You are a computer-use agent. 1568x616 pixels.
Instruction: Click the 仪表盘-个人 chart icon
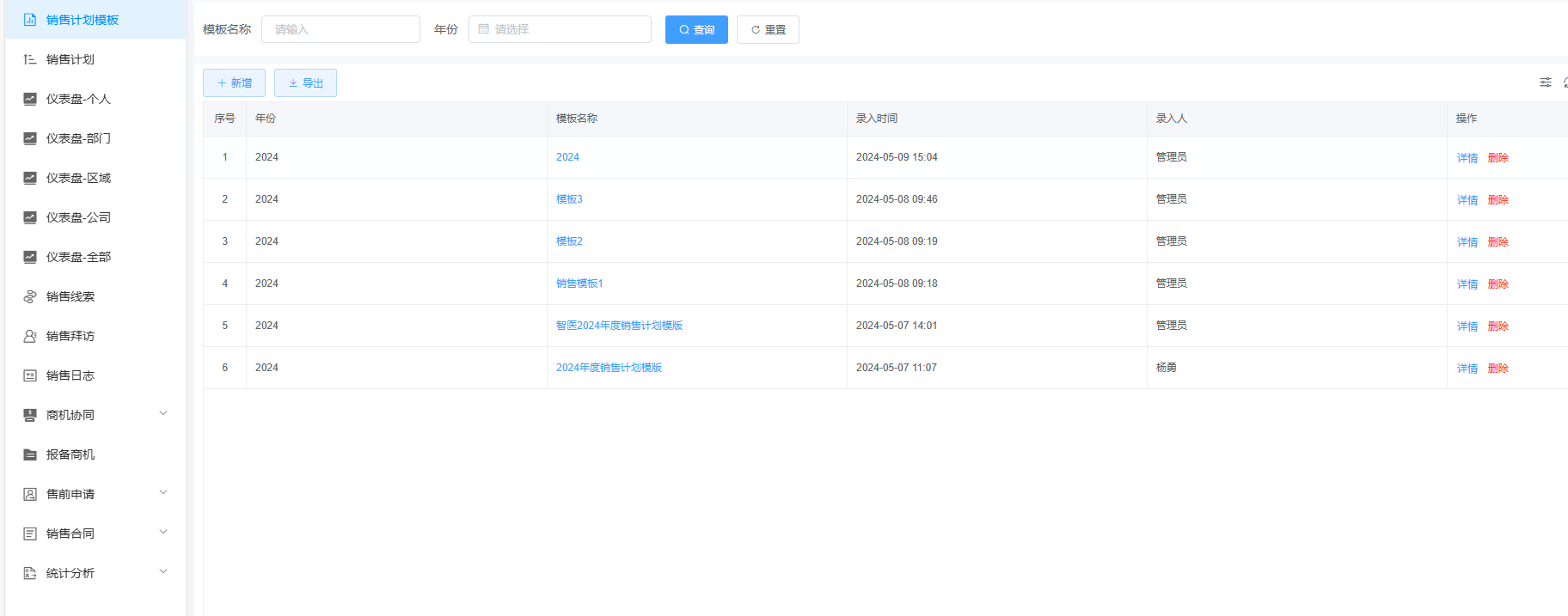tap(30, 99)
